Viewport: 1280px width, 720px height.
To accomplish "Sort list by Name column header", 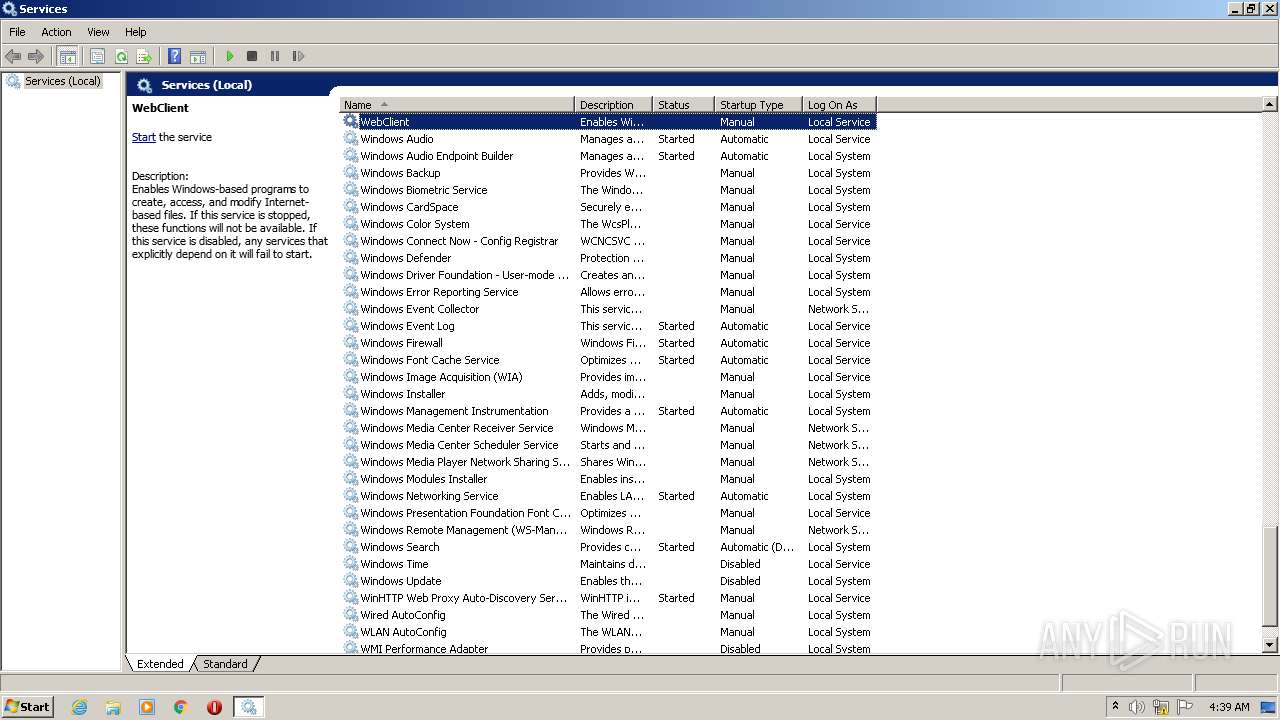I will click(457, 104).
